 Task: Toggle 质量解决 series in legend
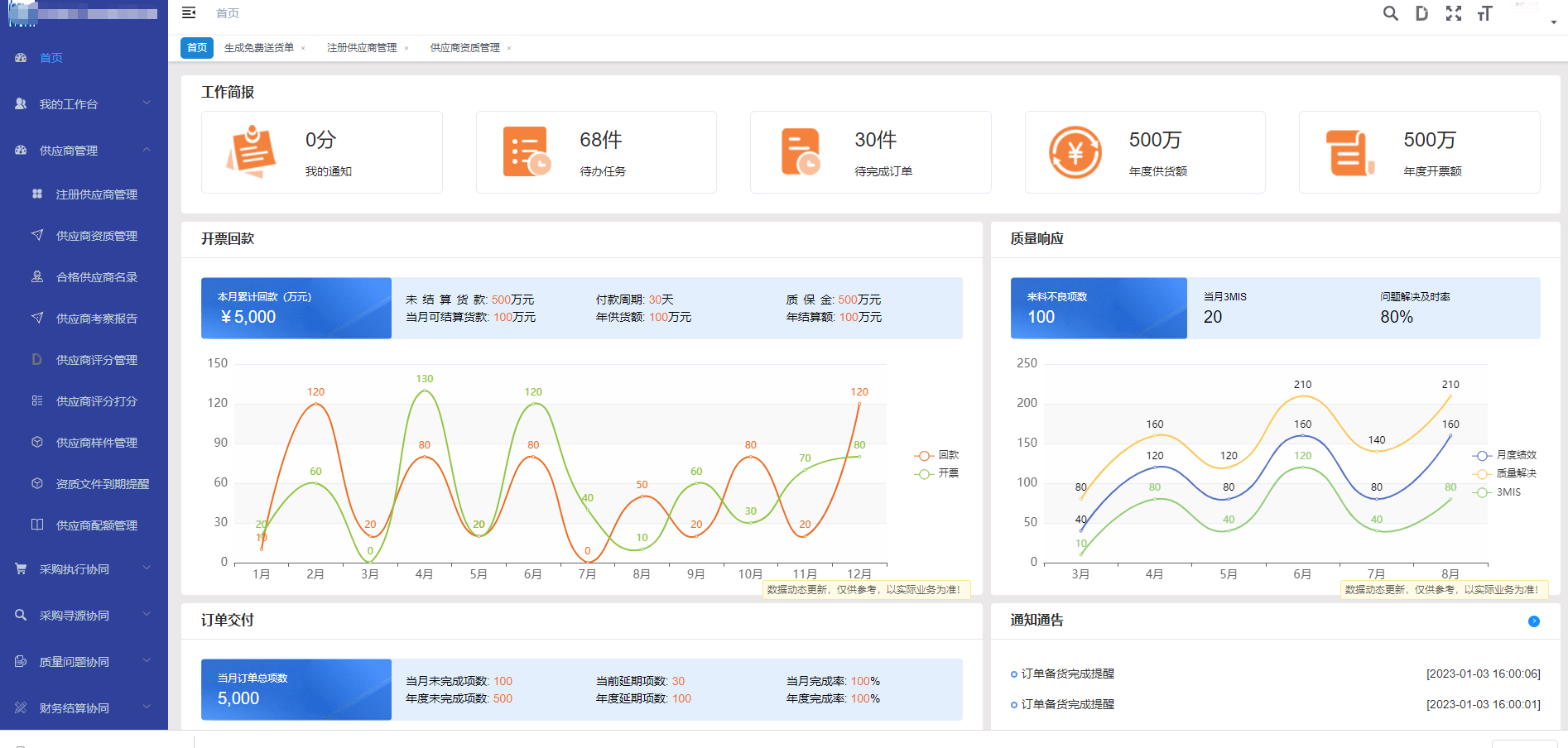click(1504, 473)
